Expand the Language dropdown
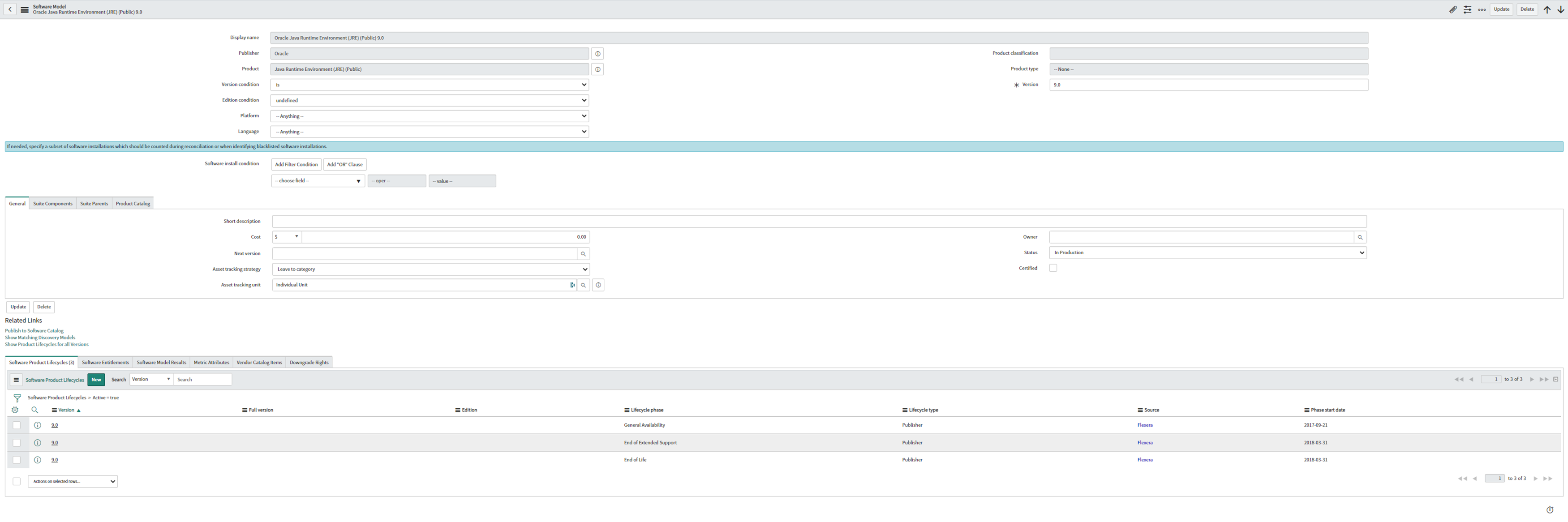 430,132
